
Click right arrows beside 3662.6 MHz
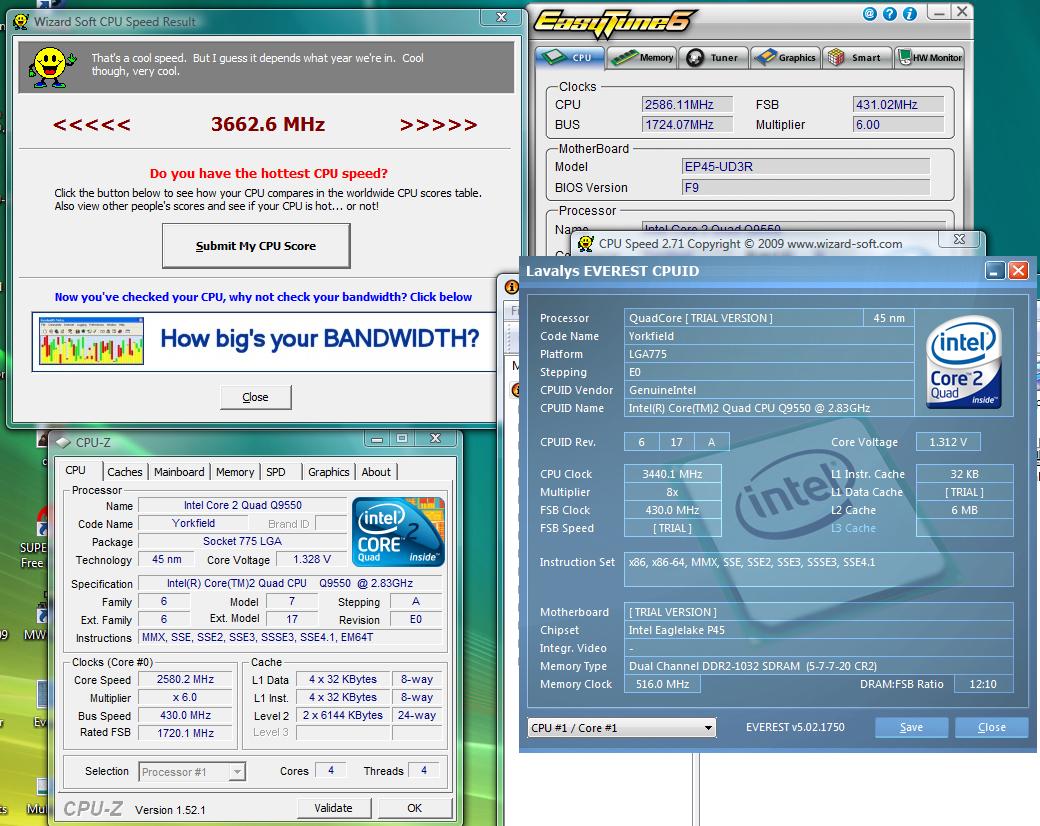(438, 125)
